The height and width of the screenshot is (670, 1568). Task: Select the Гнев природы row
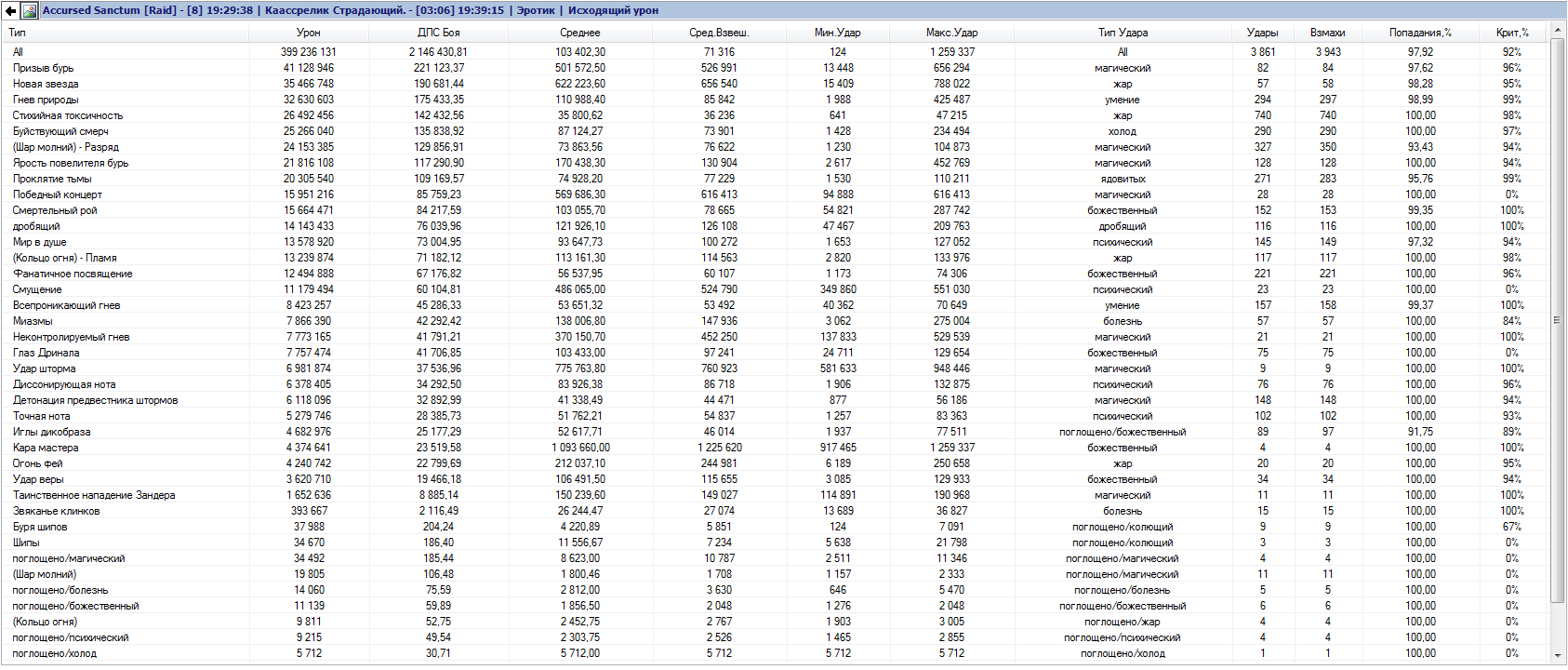click(x=776, y=100)
